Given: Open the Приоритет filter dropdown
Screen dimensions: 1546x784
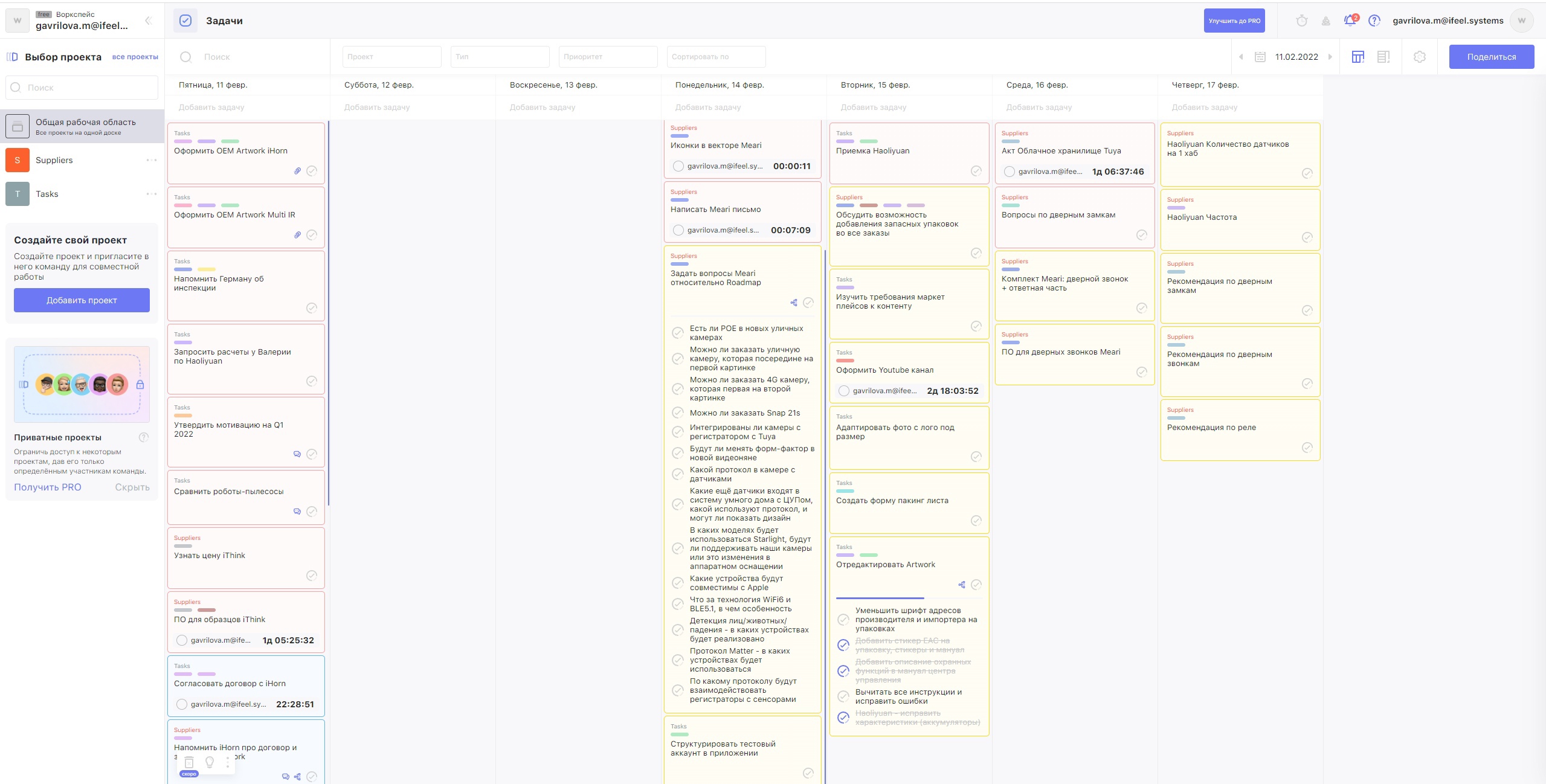Looking at the screenshot, I should (x=608, y=57).
